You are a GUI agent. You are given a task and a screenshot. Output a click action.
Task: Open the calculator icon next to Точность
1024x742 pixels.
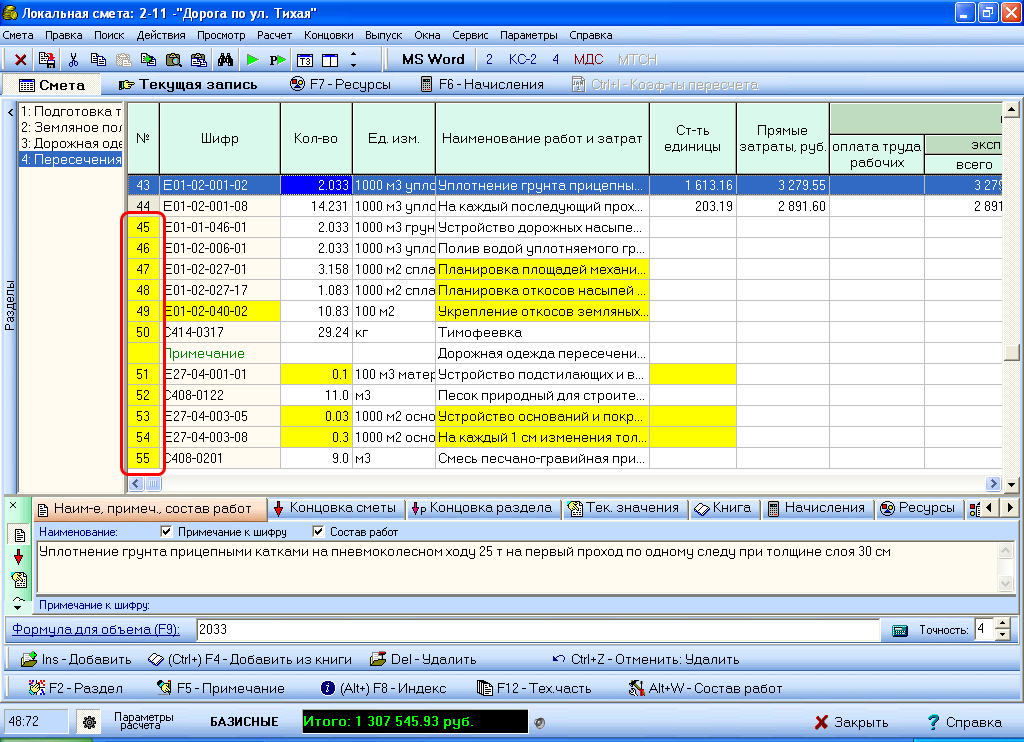pyautogui.click(x=899, y=630)
